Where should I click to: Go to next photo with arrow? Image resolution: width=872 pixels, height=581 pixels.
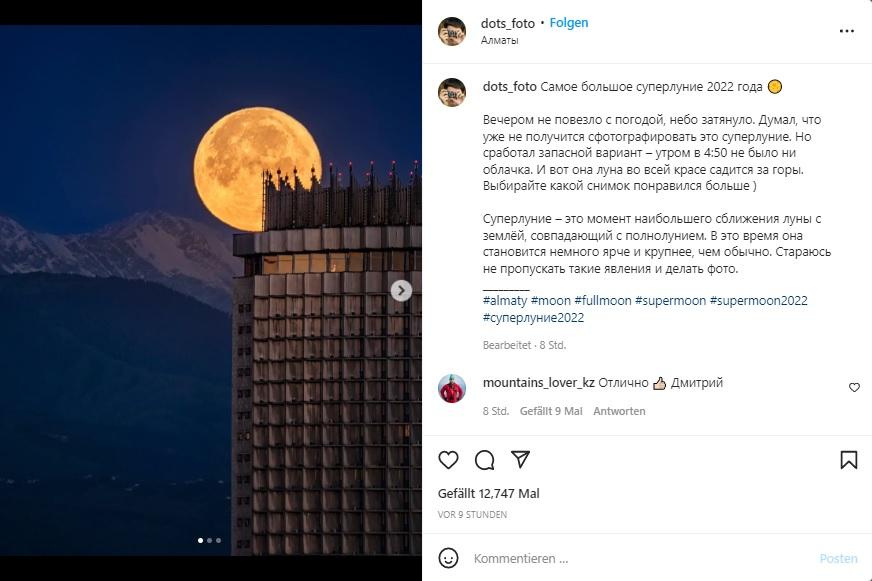pos(401,291)
